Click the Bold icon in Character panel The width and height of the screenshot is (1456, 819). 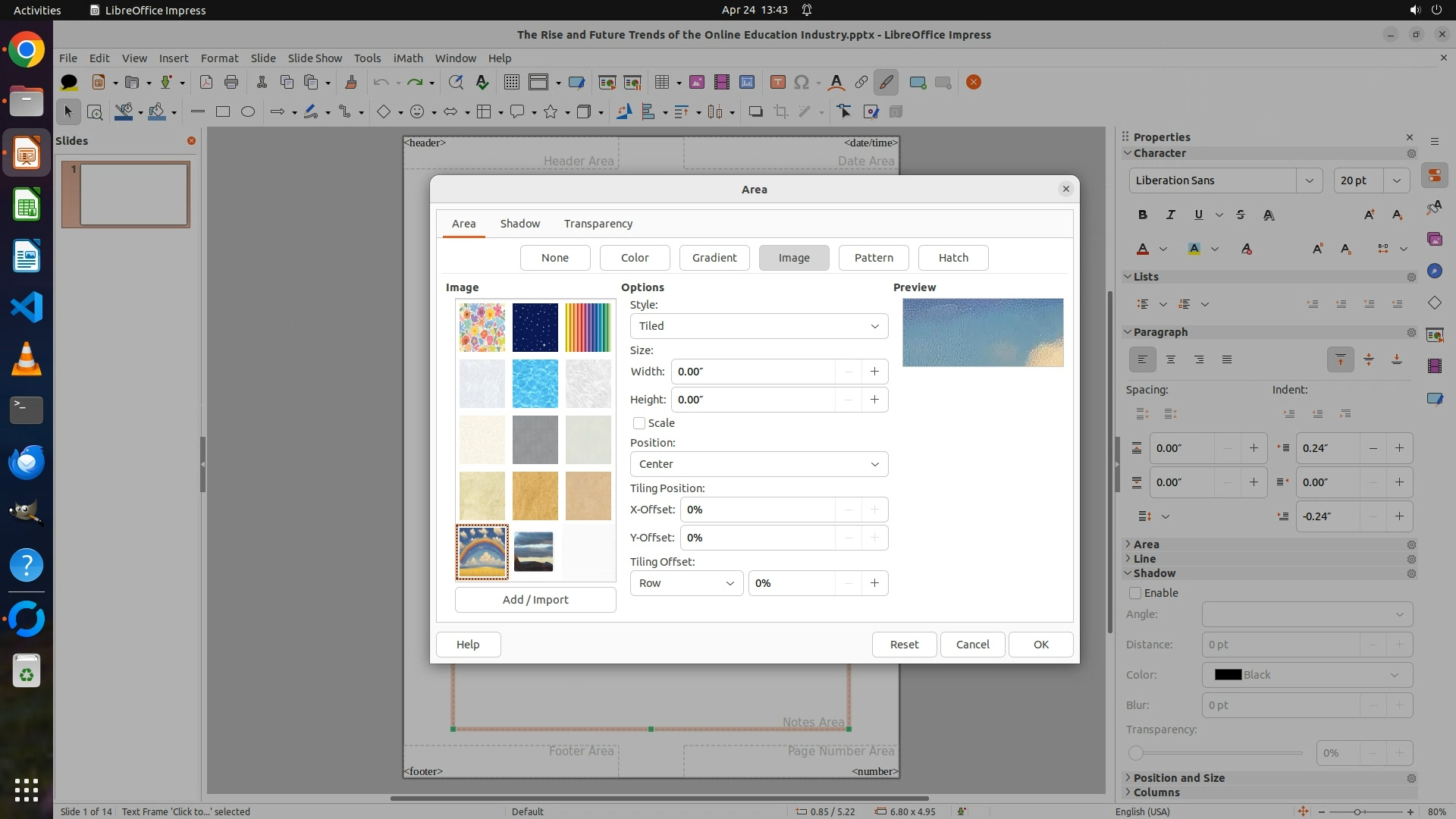tap(1142, 215)
